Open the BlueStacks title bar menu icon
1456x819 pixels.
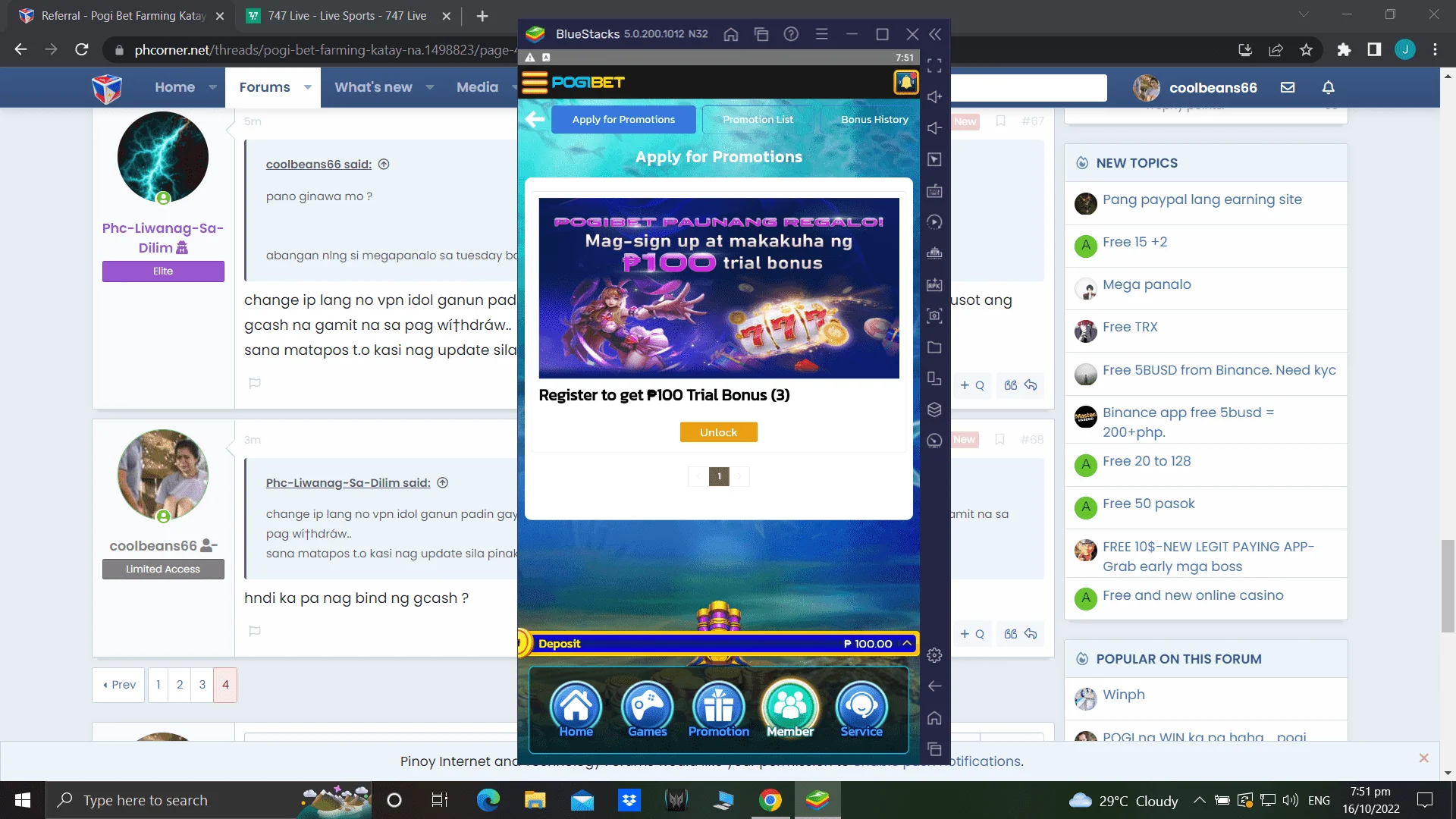point(821,34)
